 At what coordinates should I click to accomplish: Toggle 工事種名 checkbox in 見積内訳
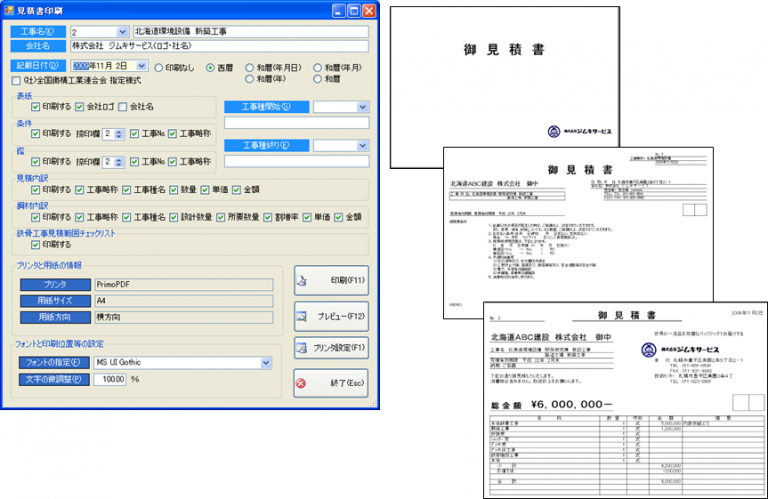[x=126, y=190]
